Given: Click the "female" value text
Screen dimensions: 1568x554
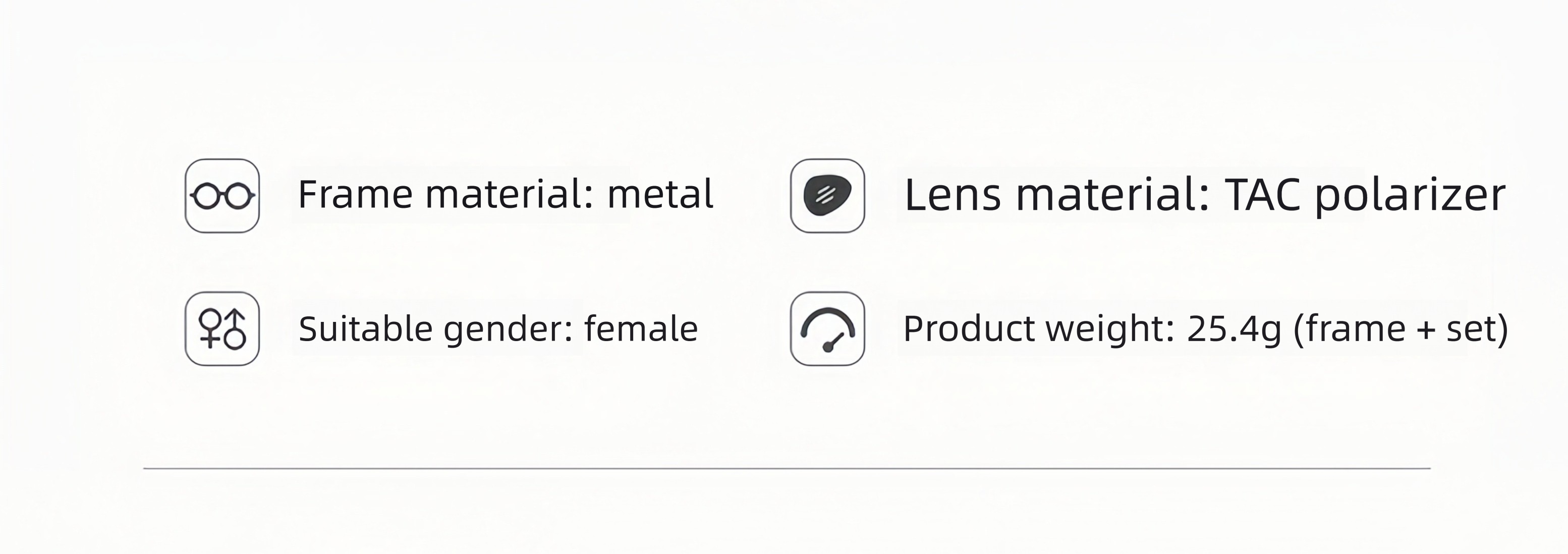Looking at the screenshot, I should (x=641, y=329).
